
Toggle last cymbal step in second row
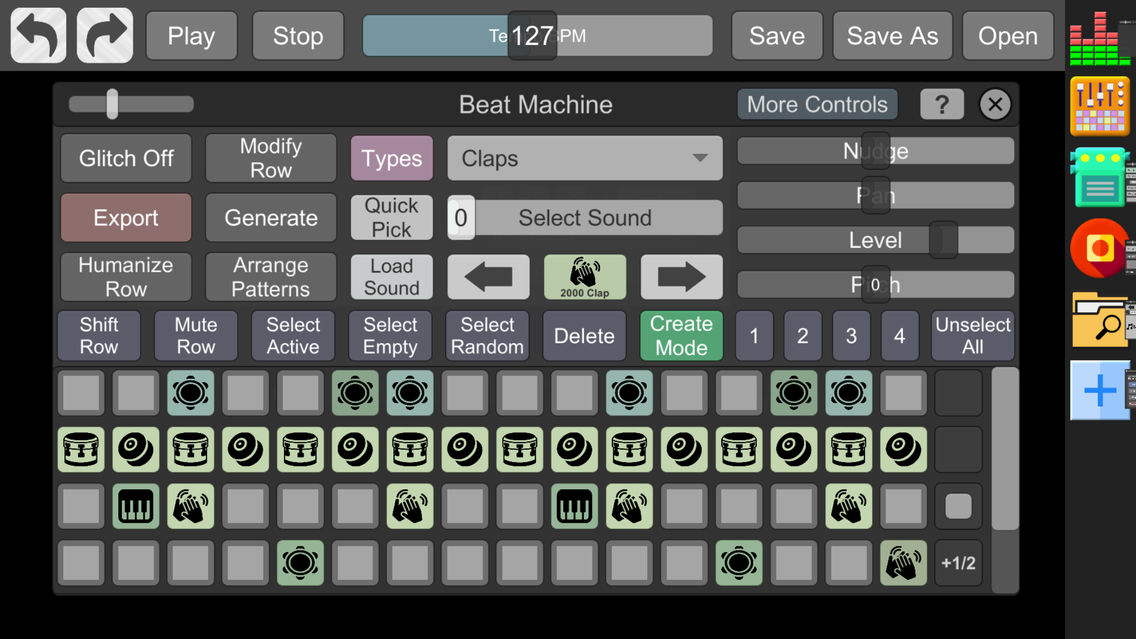point(903,449)
